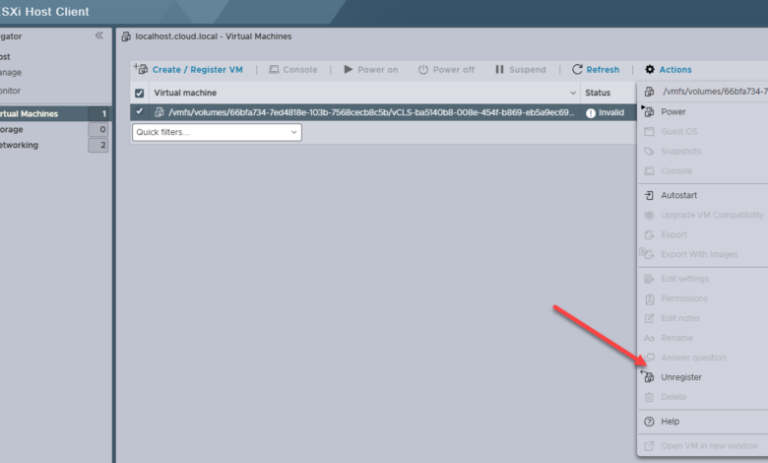Expand the Virtual machine column header chevron
This screenshot has height=463, width=768.
pyautogui.click(x=573, y=93)
